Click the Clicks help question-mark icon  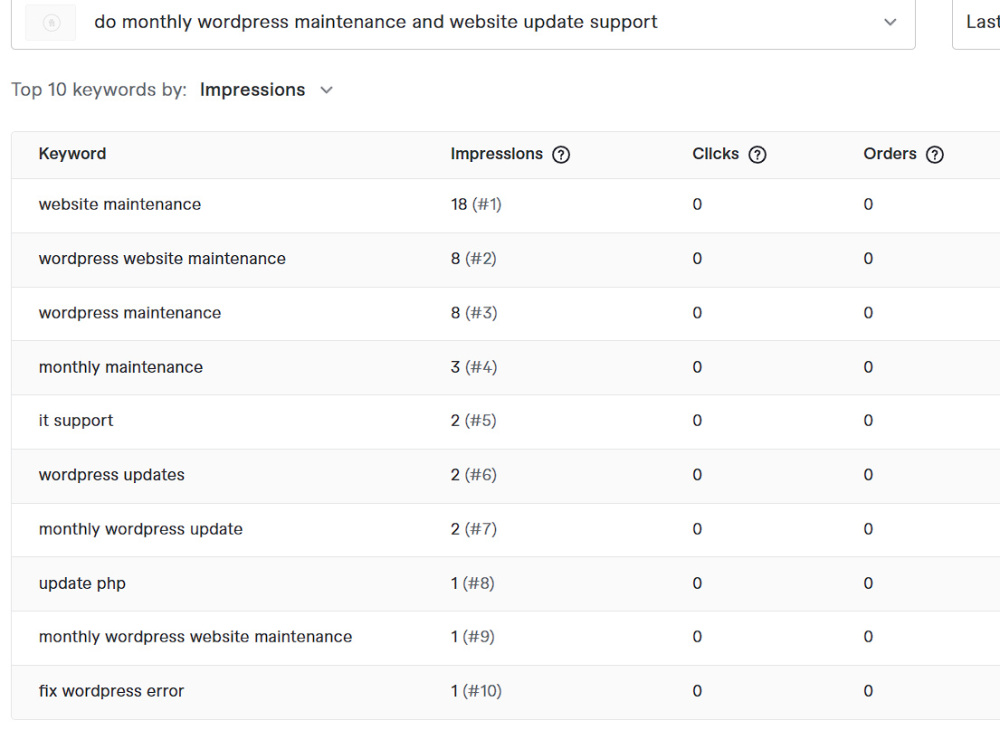[x=757, y=154]
